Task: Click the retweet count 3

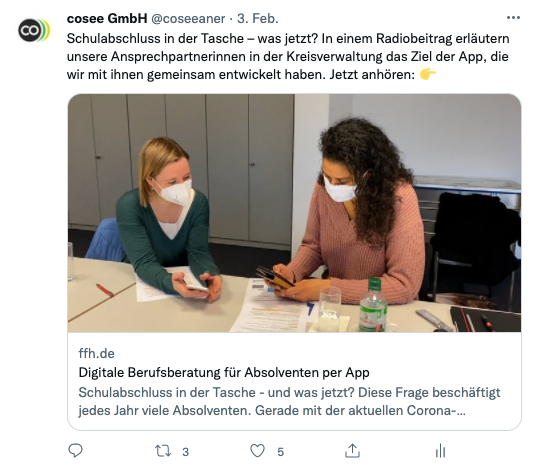Action: click(x=185, y=452)
